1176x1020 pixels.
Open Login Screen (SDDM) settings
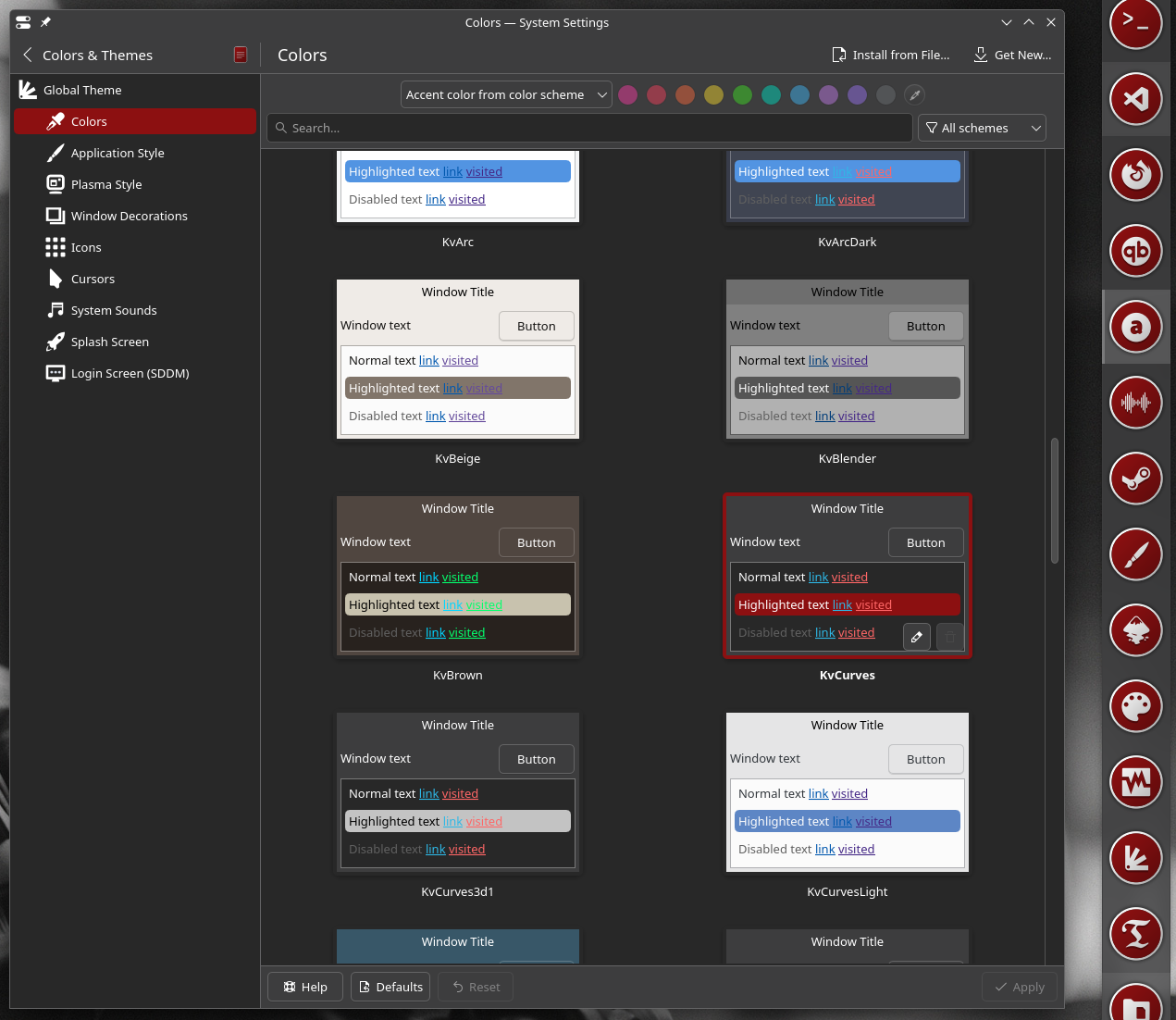130,373
